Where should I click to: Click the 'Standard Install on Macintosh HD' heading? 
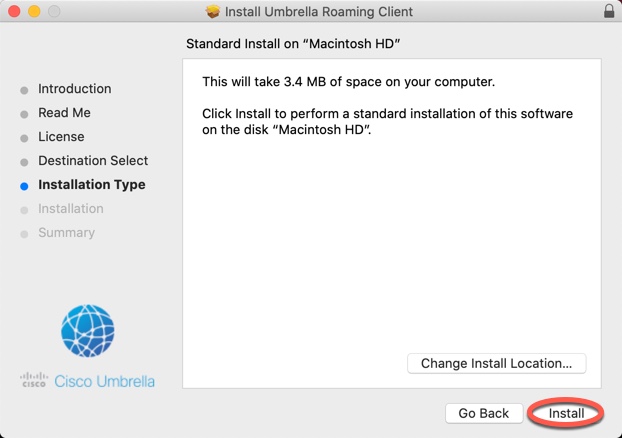pyautogui.click(x=293, y=43)
